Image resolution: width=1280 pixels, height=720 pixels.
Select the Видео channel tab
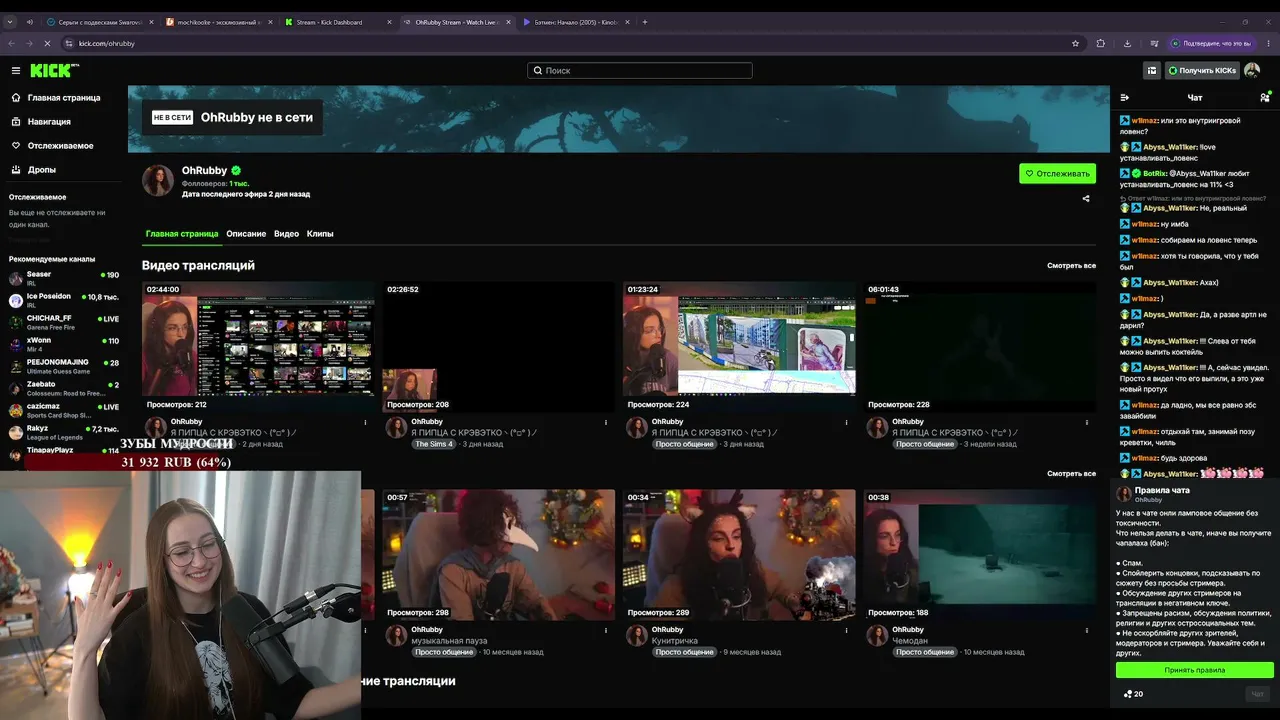tap(286, 234)
